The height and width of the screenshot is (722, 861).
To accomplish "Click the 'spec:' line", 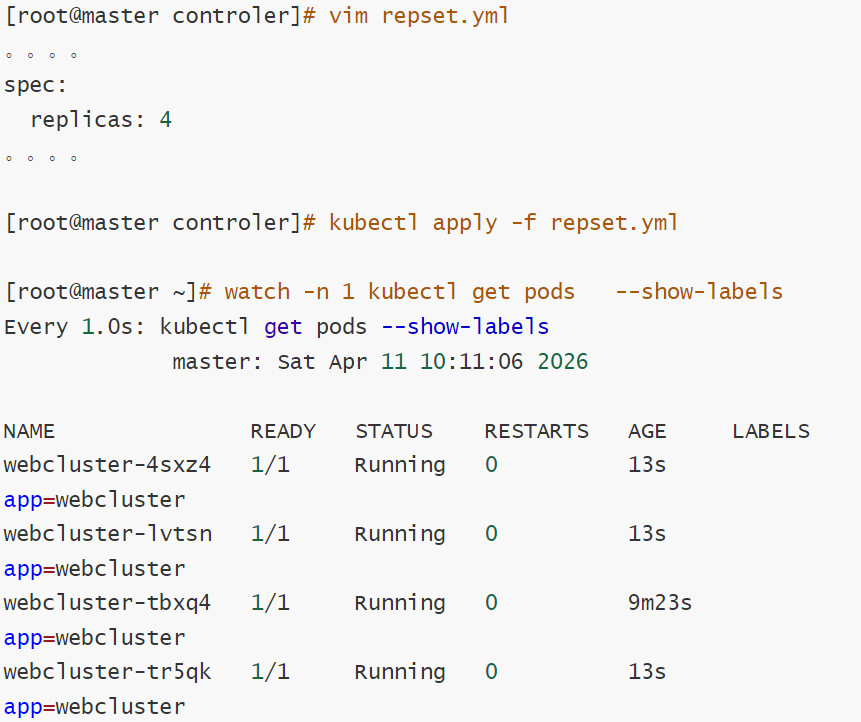I will 36,86.
